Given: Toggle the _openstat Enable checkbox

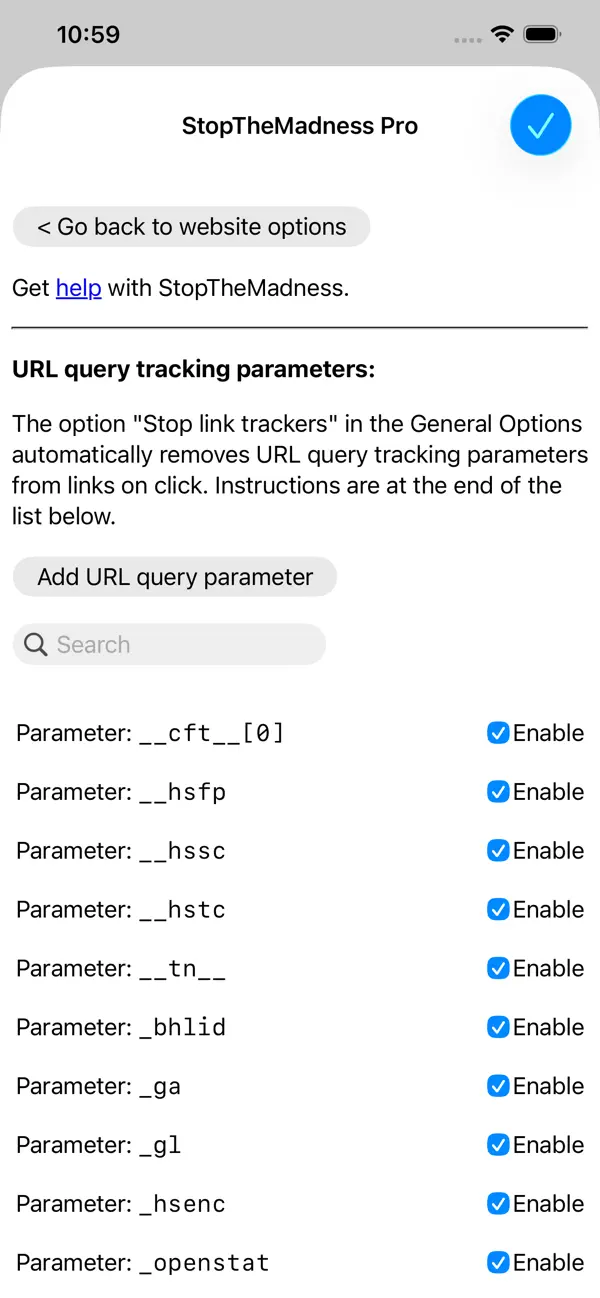Looking at the screenshot, I should click(x=498, y=1263).
